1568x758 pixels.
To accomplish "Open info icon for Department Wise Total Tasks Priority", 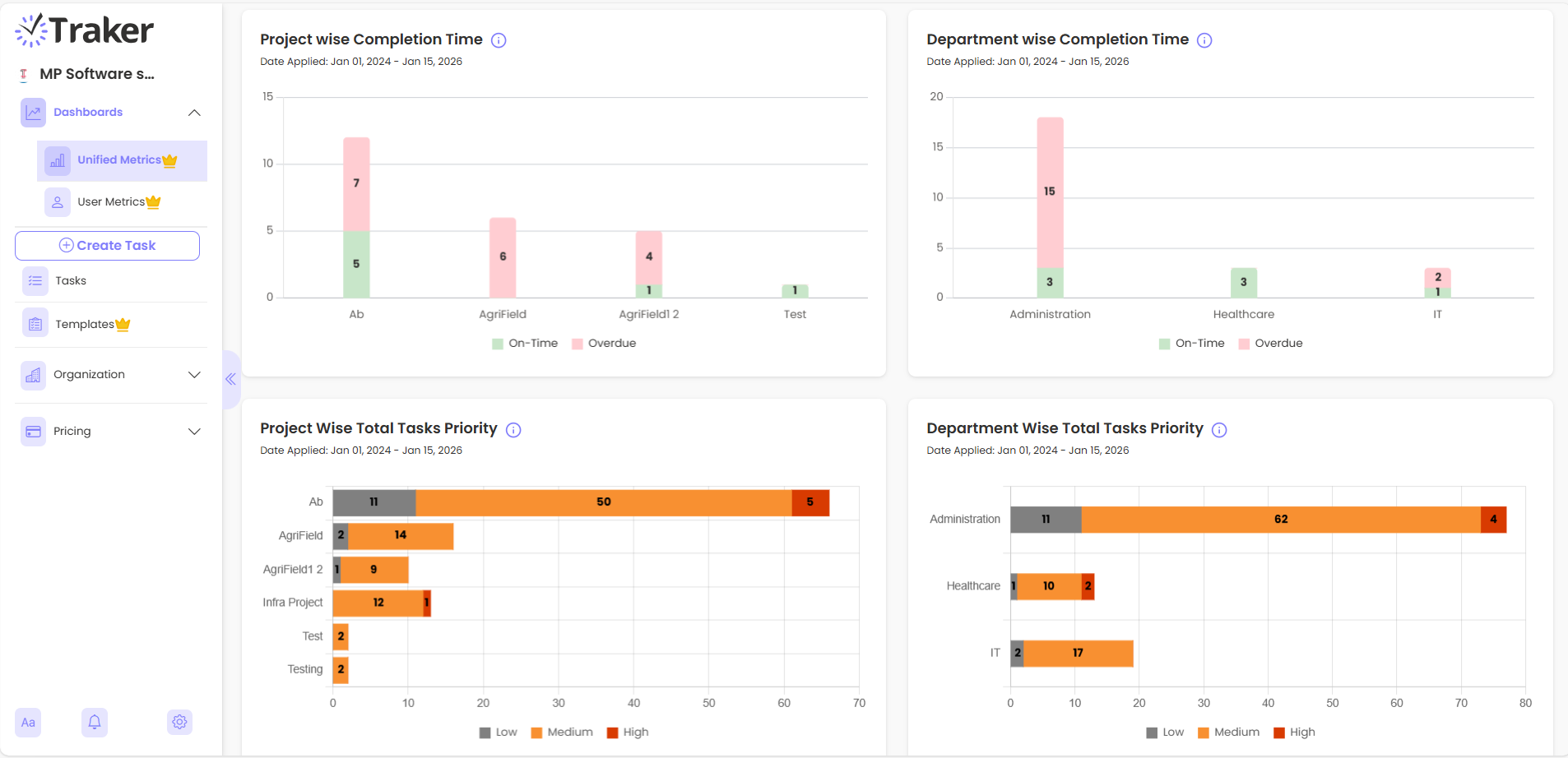I will click(1219, 430).
